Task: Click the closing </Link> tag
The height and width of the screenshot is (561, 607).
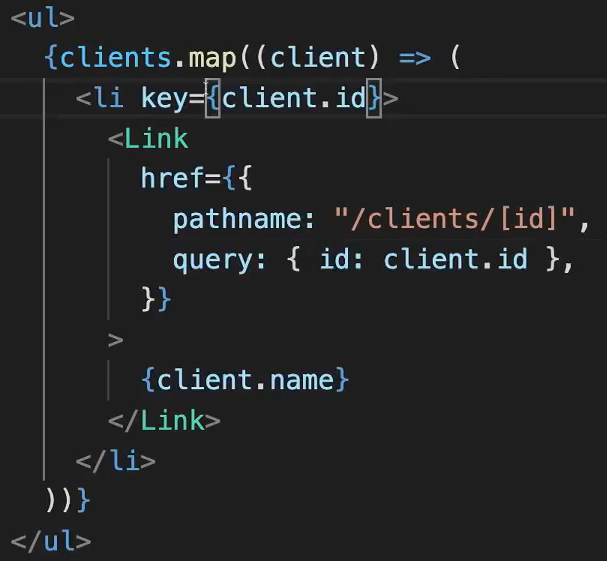Action: 164,420
